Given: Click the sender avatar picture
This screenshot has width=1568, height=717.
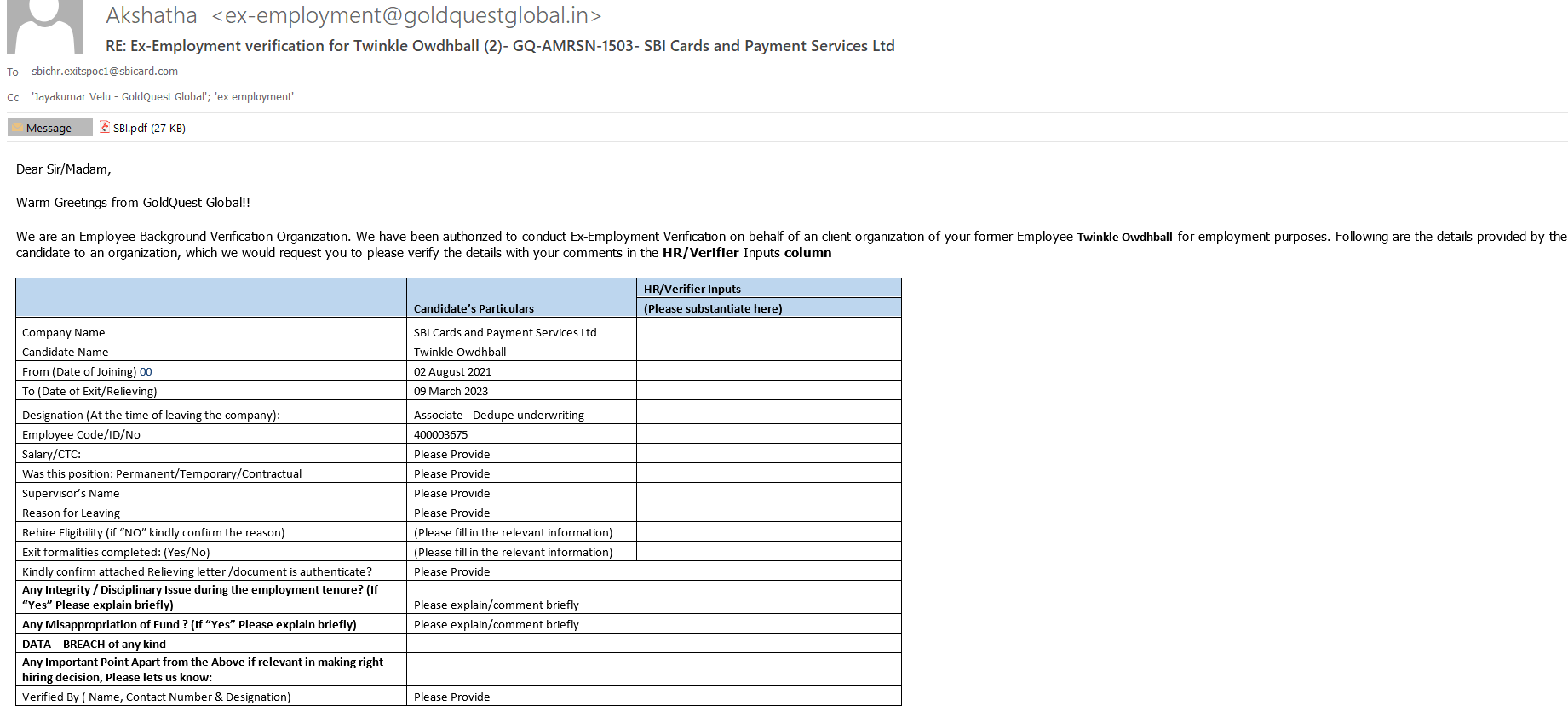Looking at the screenshot, I should click(x=45, y=26).
